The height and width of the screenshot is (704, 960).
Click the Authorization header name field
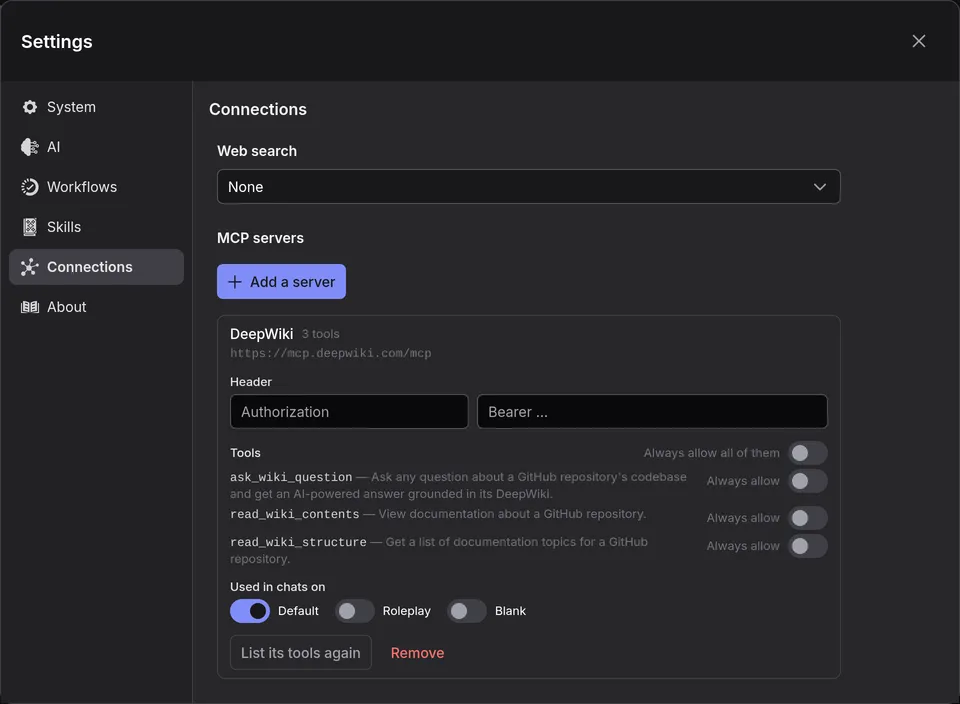click(x=349, y=411)
